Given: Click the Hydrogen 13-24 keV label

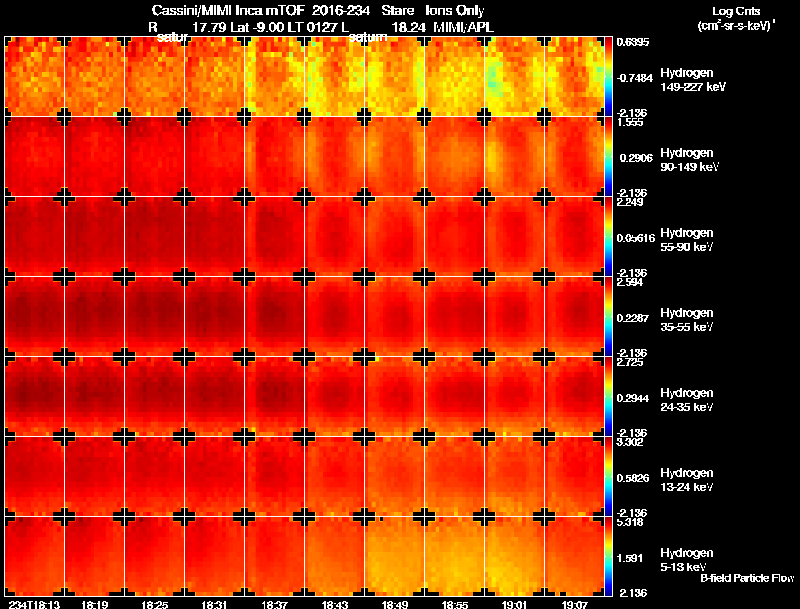Looking at the screenshot, I should coord(687,480).
